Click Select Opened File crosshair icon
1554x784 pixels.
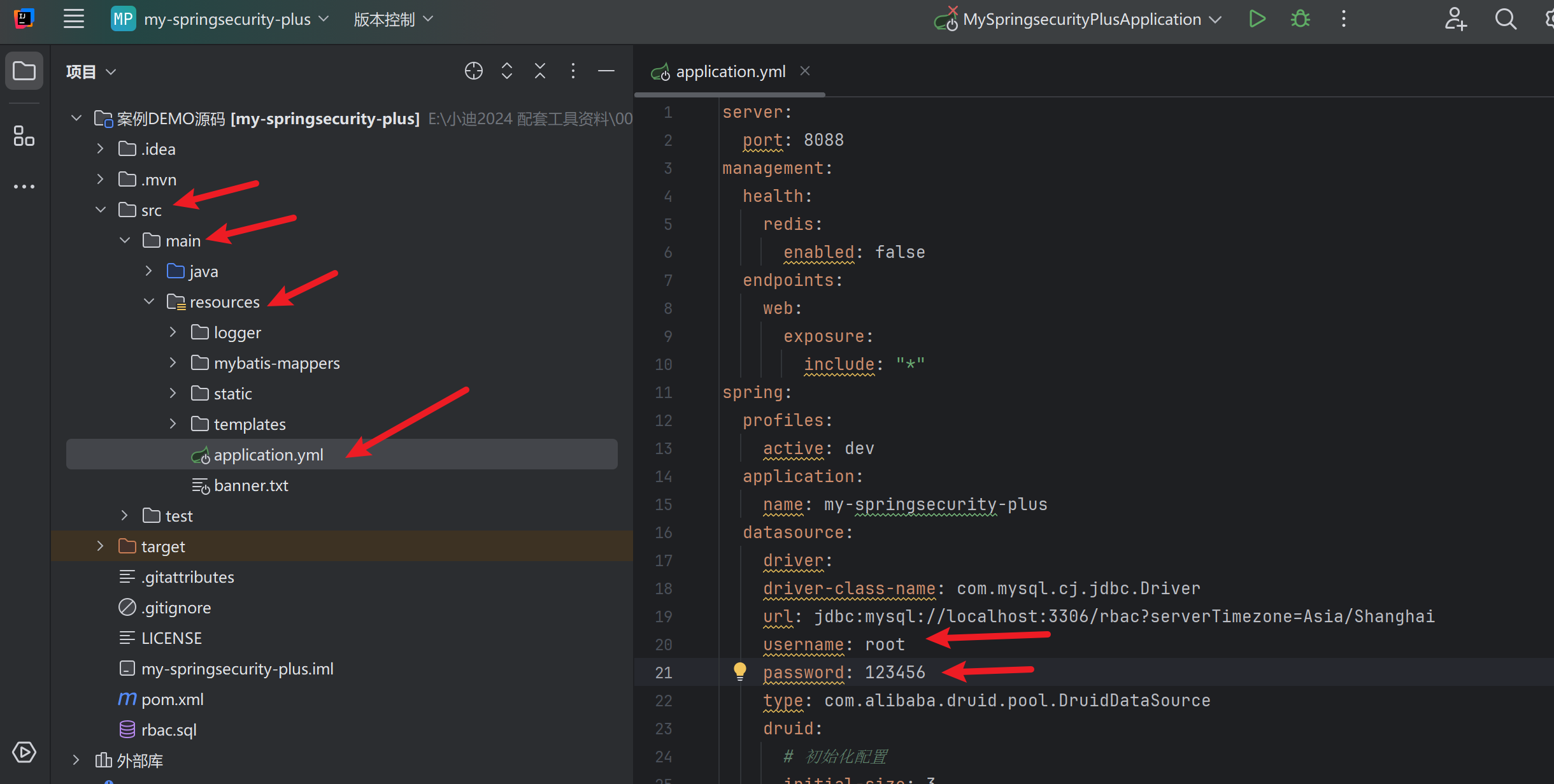click(473, 71)
